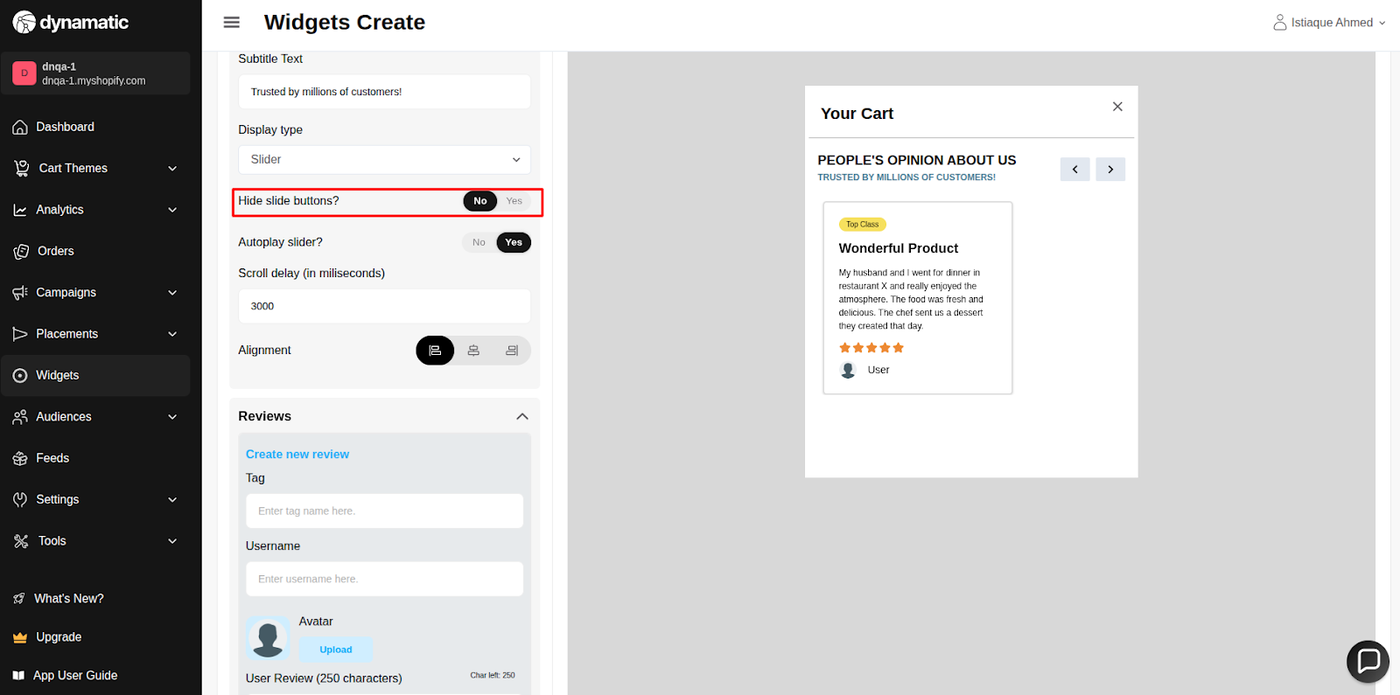Go to next slide in cart preview
Image resolution: width=1400 pixels, height=695 pixels.
tap(1110, 169)
